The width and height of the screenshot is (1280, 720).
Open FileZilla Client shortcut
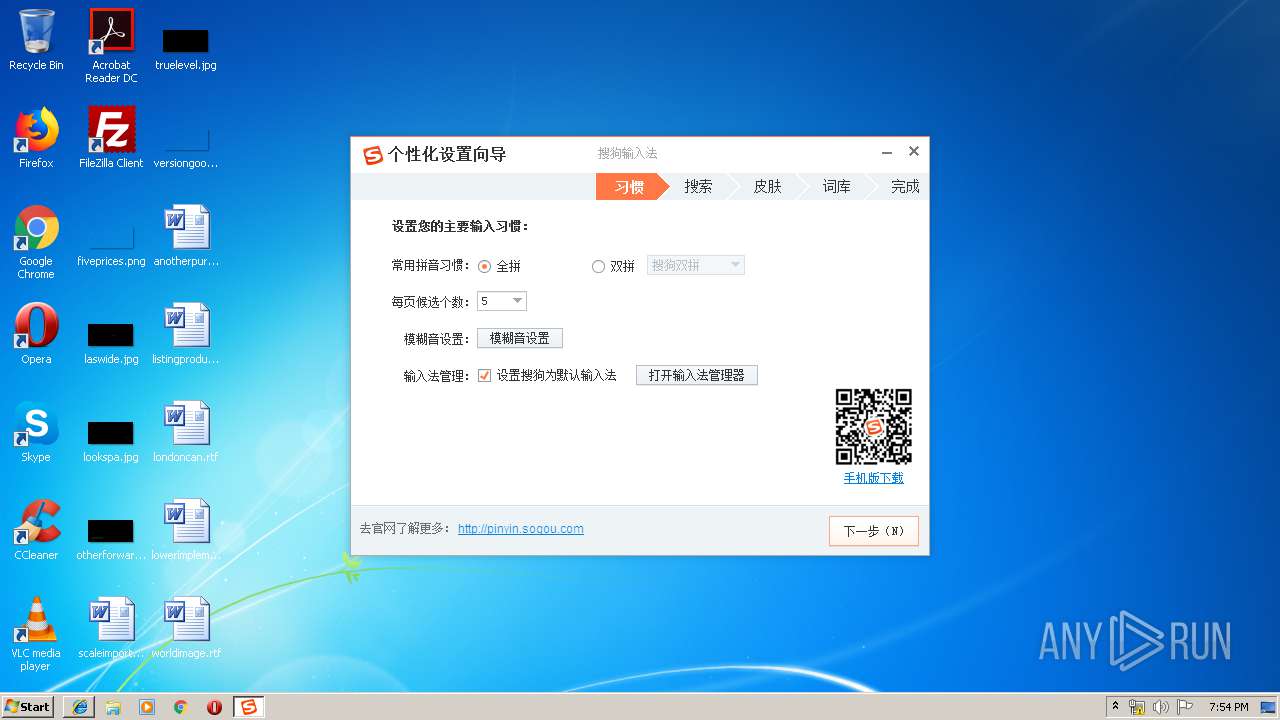(111, 138)
